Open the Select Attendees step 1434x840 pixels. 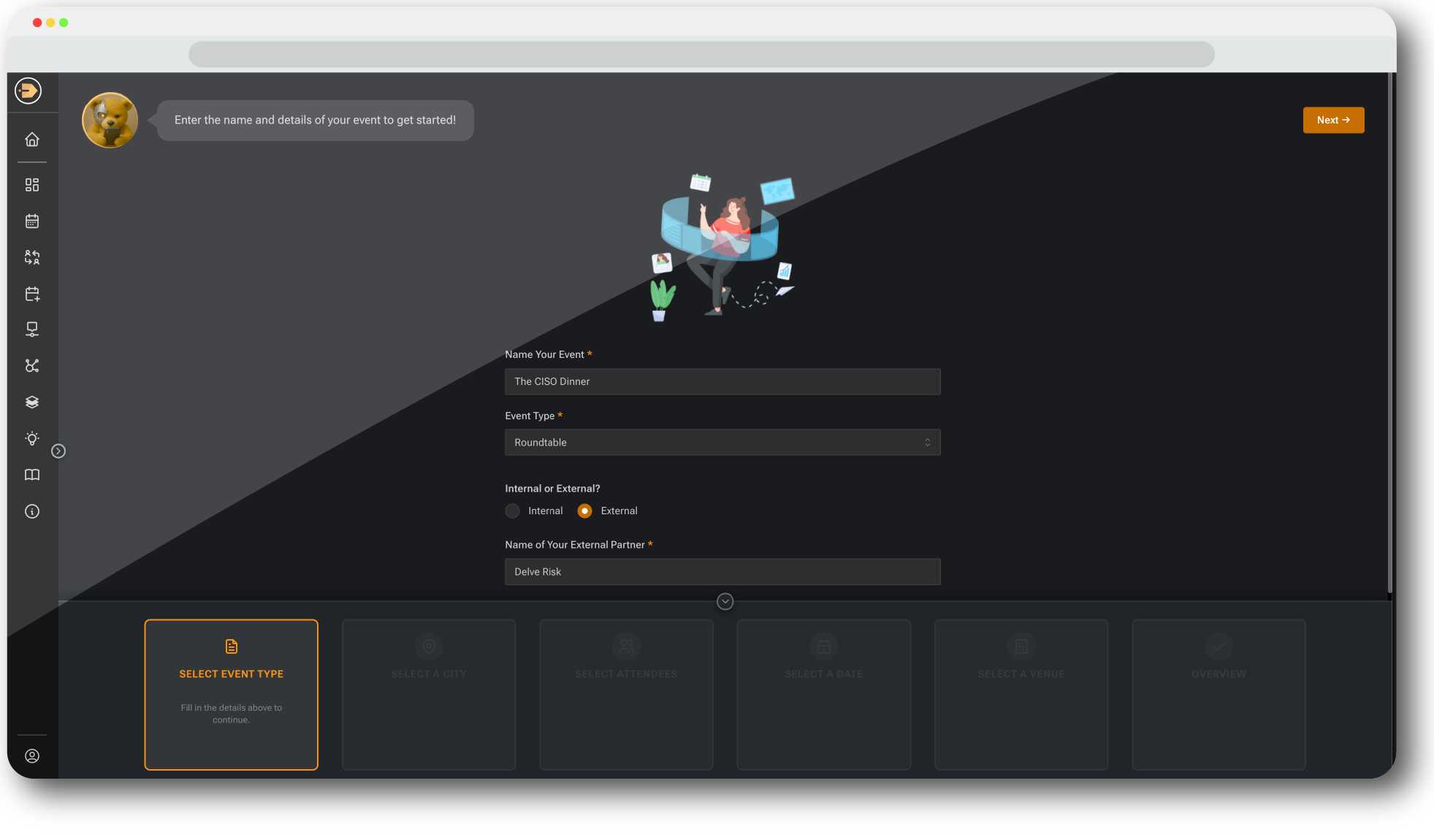[625, 694]
